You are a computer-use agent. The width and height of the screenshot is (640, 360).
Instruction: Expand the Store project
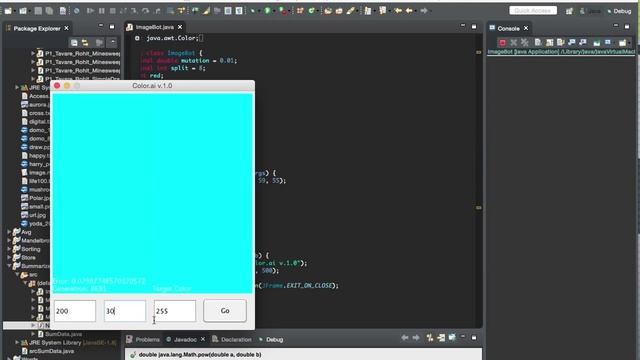9,258
